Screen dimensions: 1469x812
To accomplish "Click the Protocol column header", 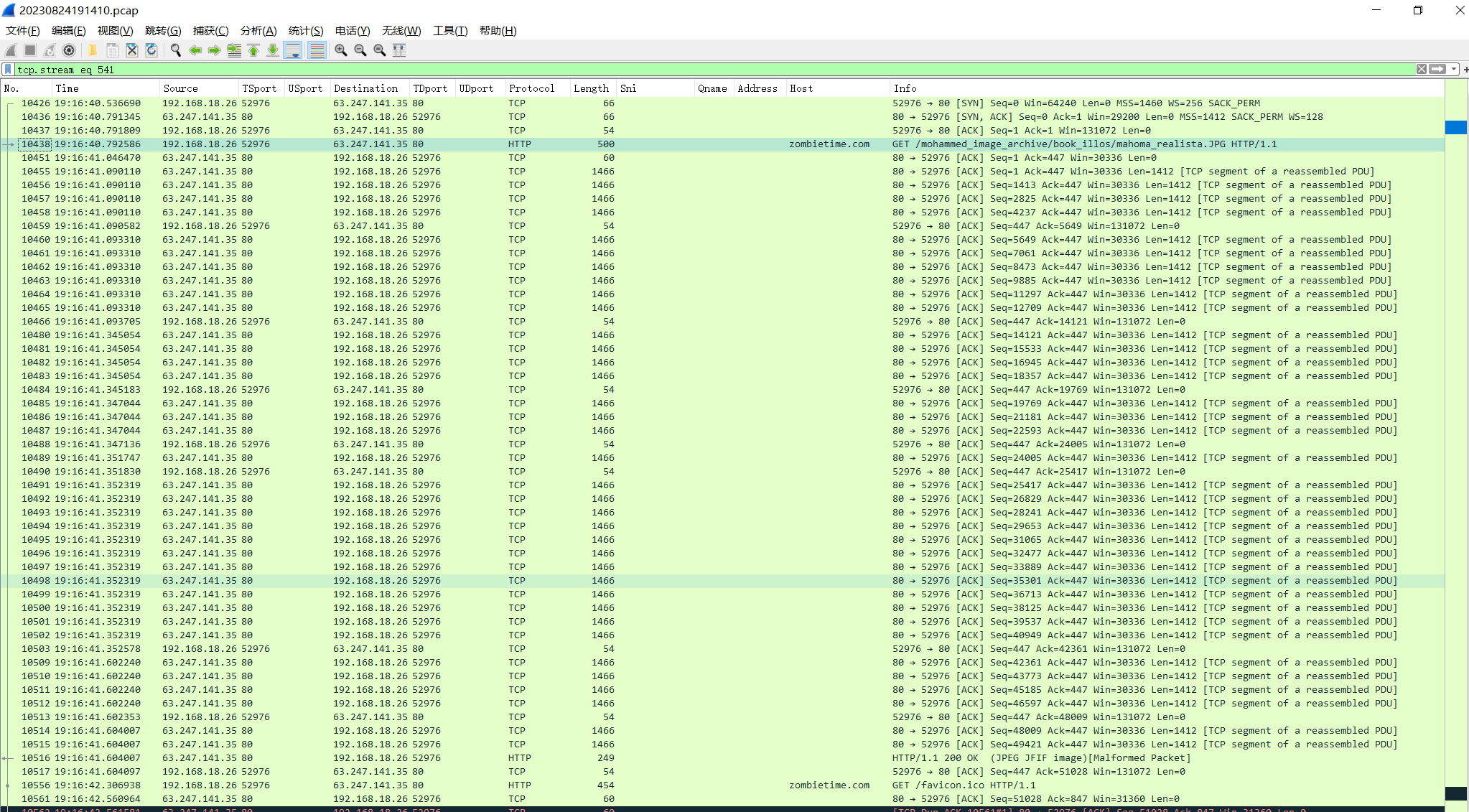I will point(531,88).
